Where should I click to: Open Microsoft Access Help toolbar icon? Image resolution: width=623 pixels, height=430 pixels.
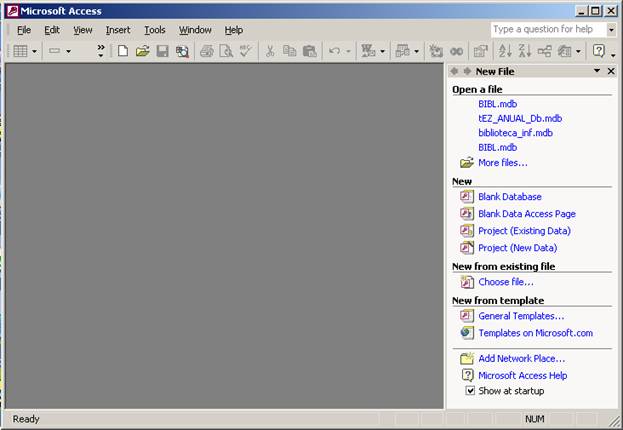[x=598, y=51]
